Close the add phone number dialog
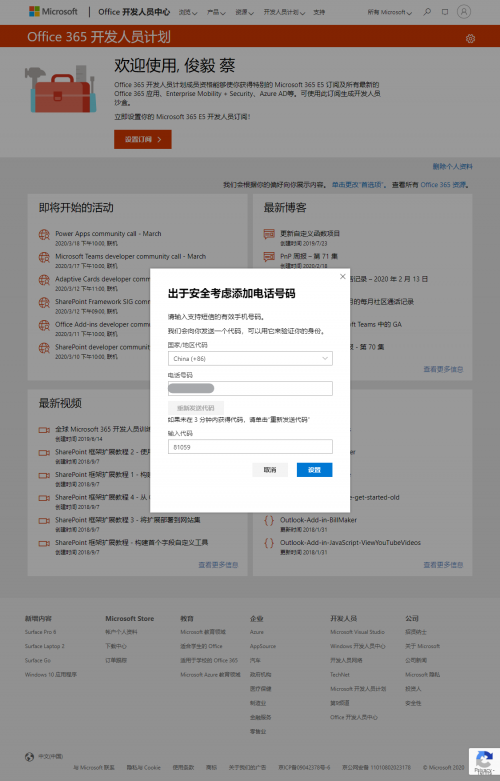Viewport: 500px width, 781px height. point(342,276)
